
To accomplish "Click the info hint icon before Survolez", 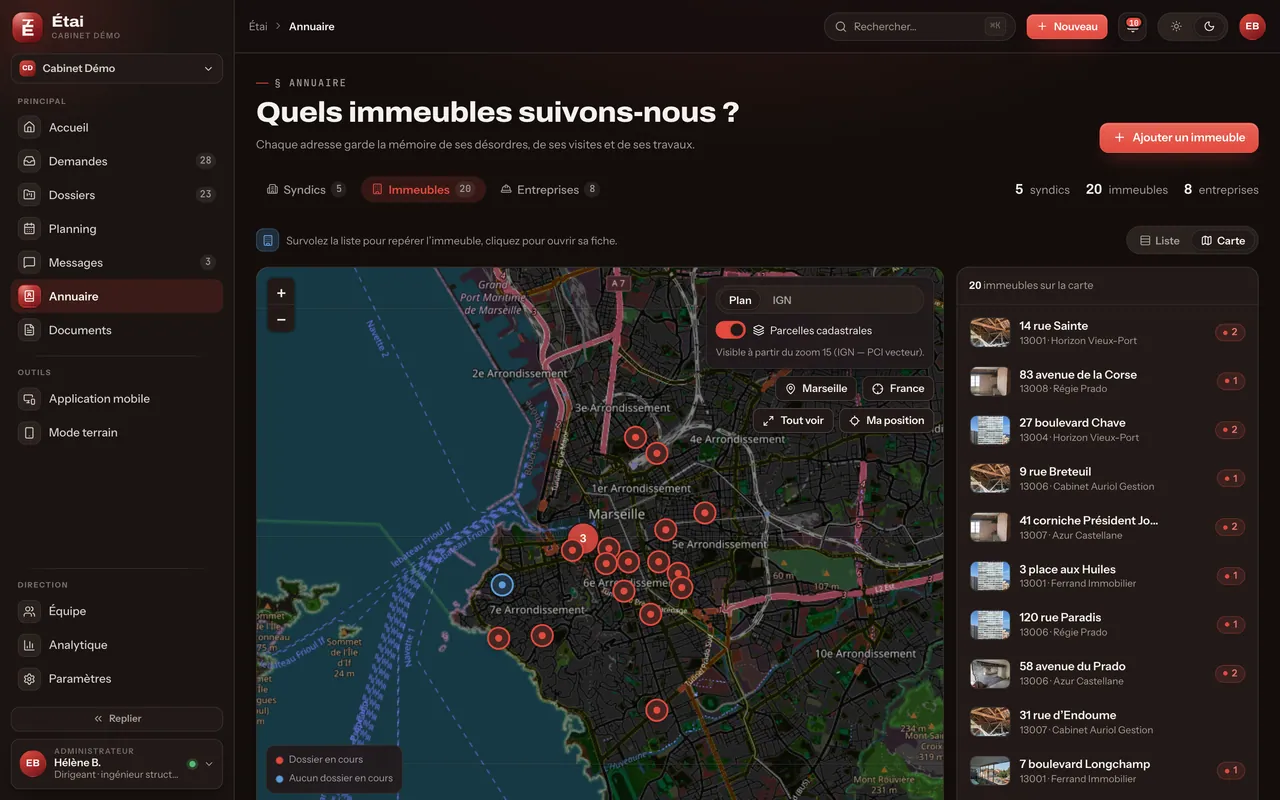I will pyautogui.click(x=267, y=240).
